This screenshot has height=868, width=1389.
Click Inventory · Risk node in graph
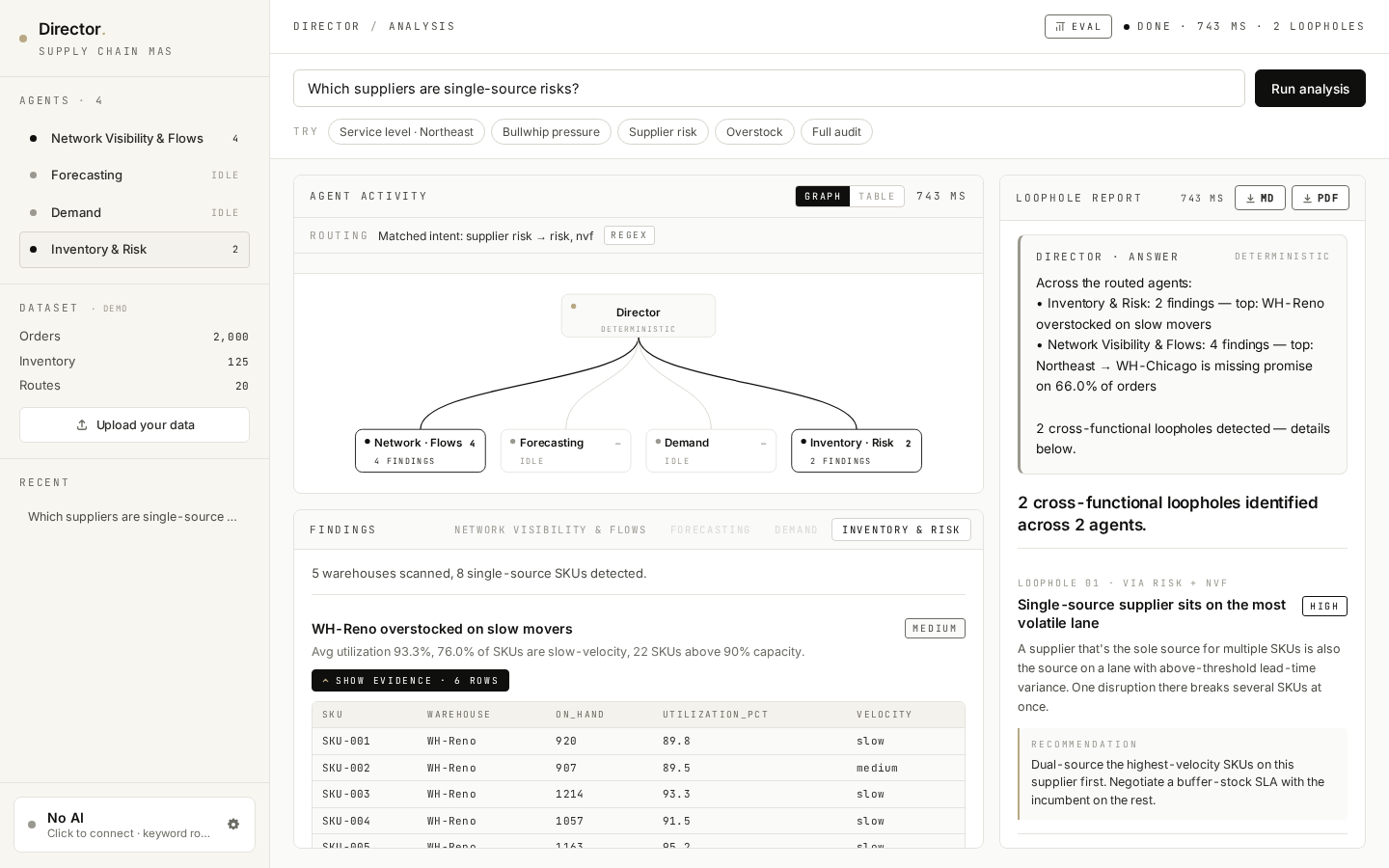click(x=857, y=451)
